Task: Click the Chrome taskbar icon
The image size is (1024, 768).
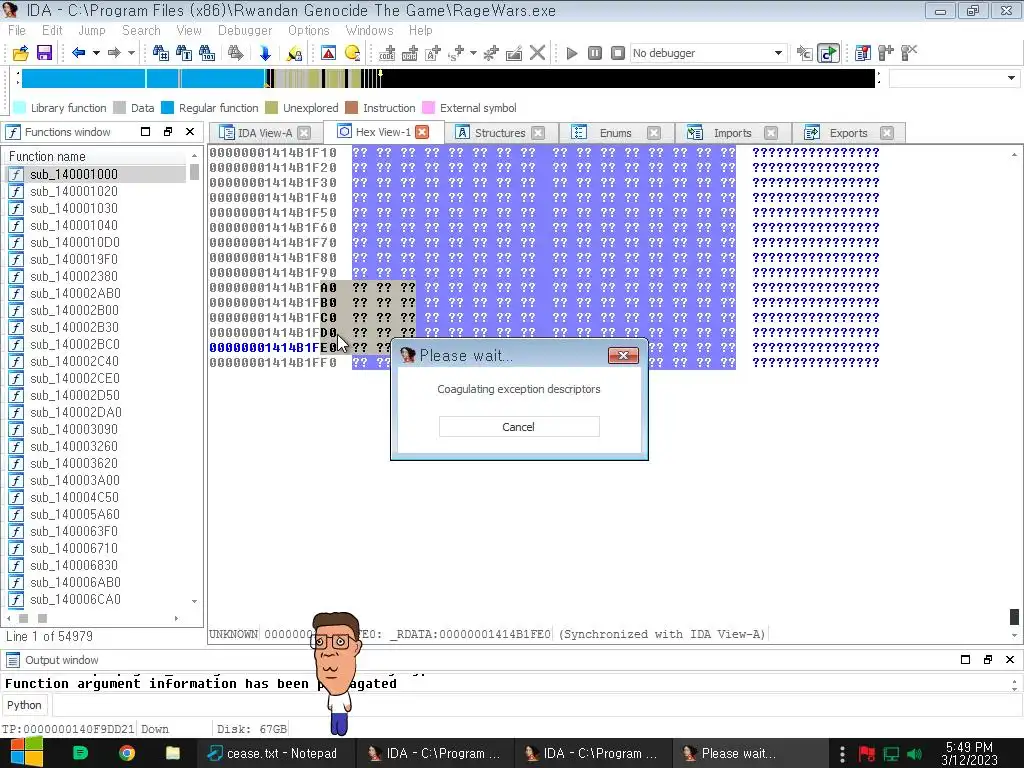Action: click(127, 753)
